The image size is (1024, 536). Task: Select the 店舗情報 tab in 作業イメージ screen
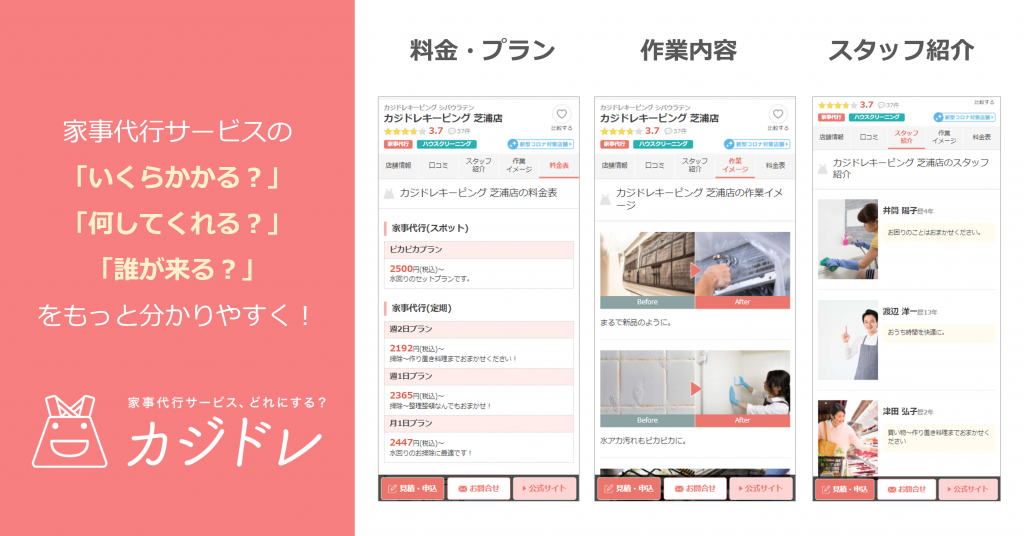coord(614,165)
